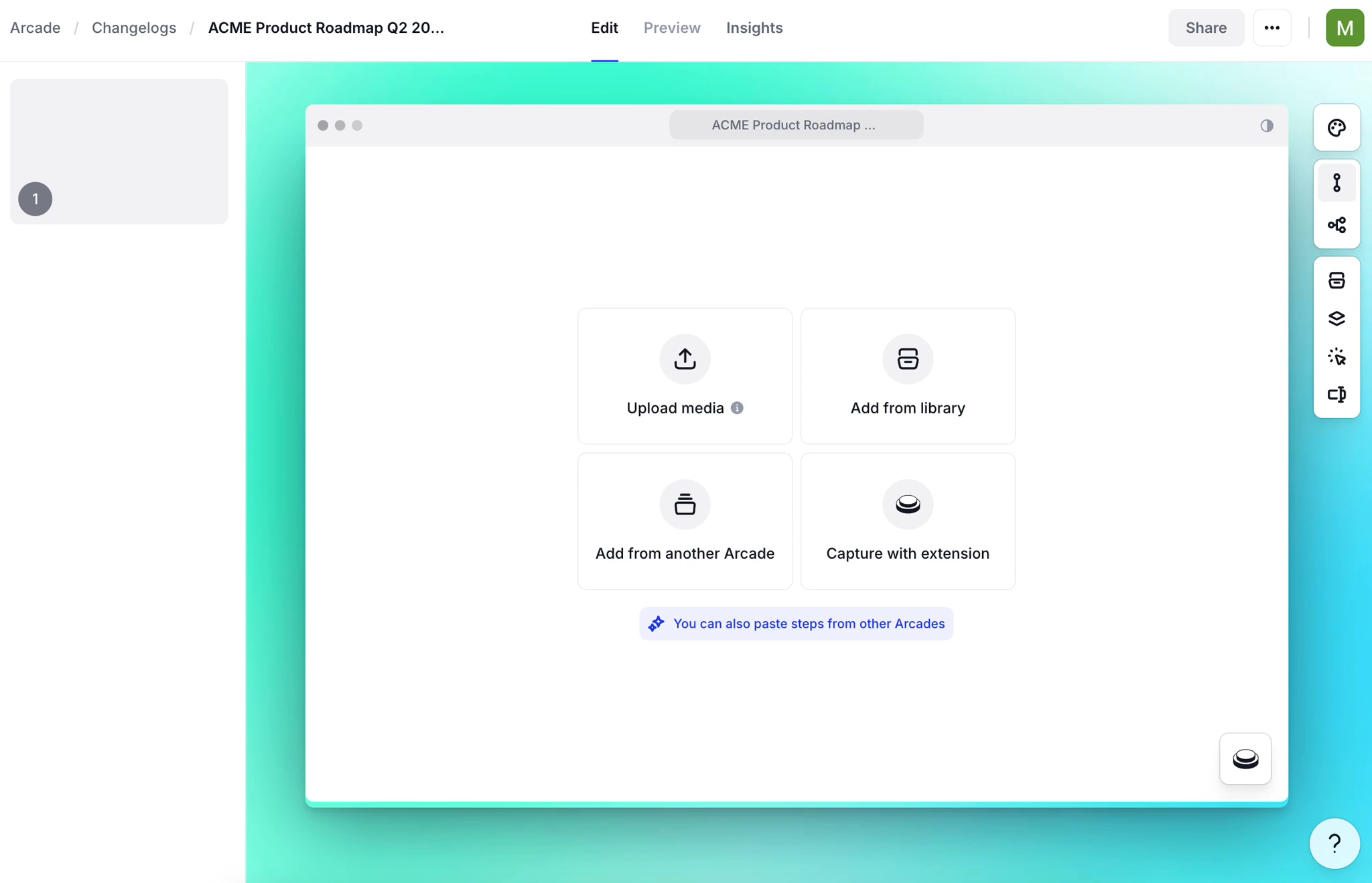Image resolution: width=1372 pixels, height=883 pixels.
Task: Click the ACME Product Roadmap Q2 breadcrumb title
Action: tap(326, 27)
